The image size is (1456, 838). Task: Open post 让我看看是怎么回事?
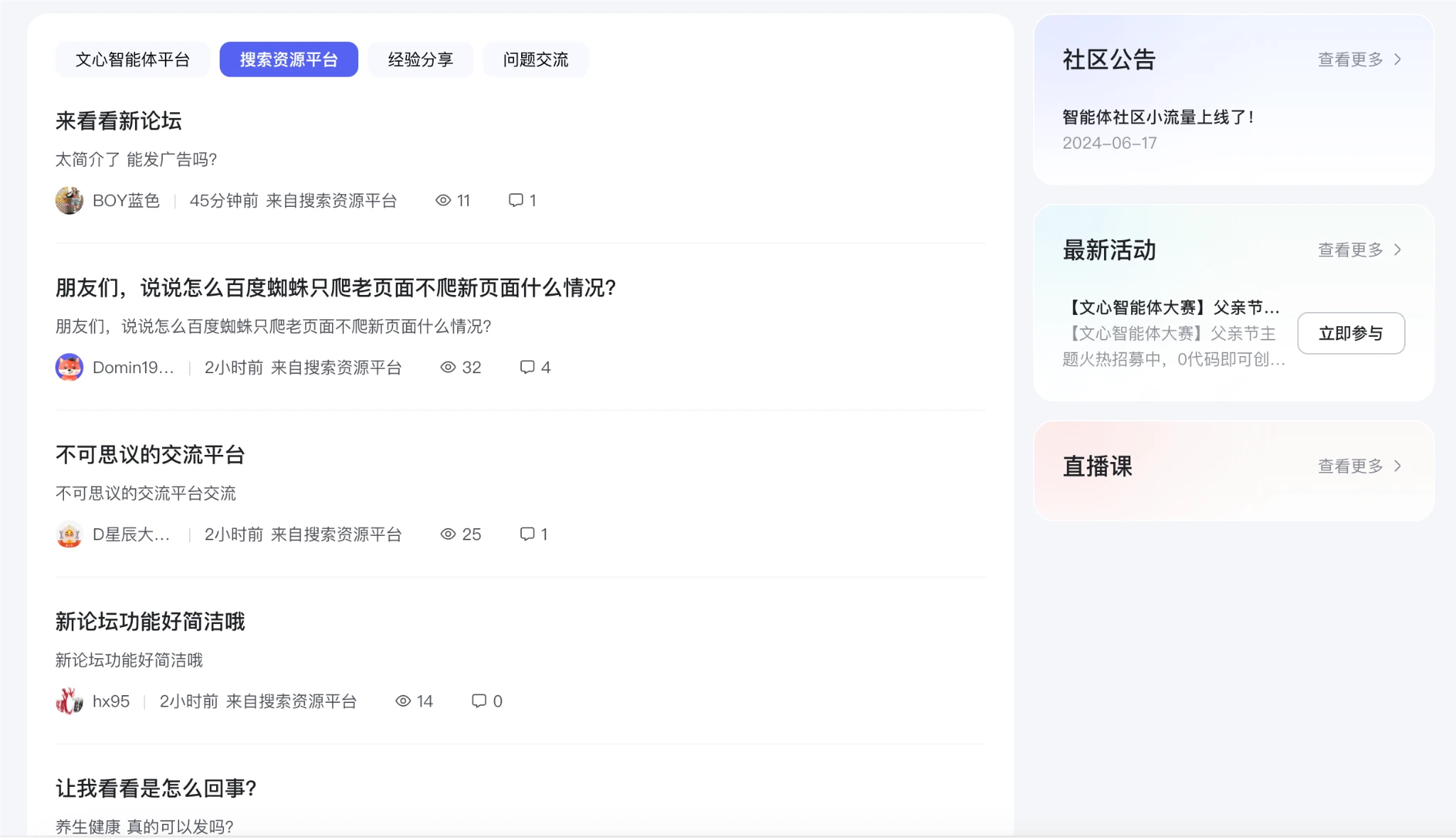point(156,788)
